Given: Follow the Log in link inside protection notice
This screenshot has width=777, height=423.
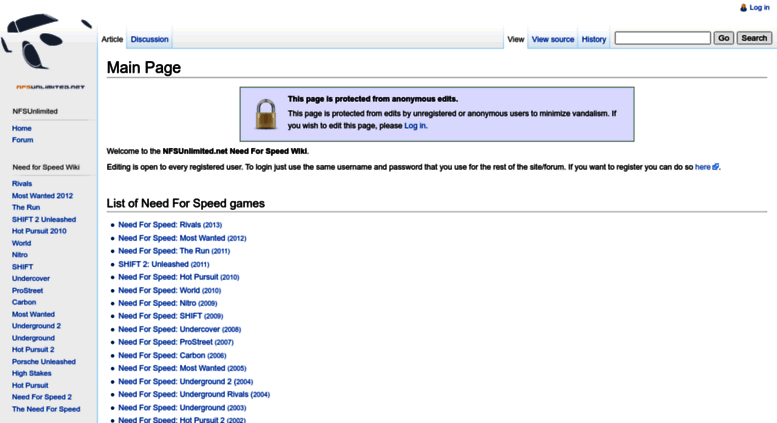Looking at the screenshot, I should (x=415, y=126).
